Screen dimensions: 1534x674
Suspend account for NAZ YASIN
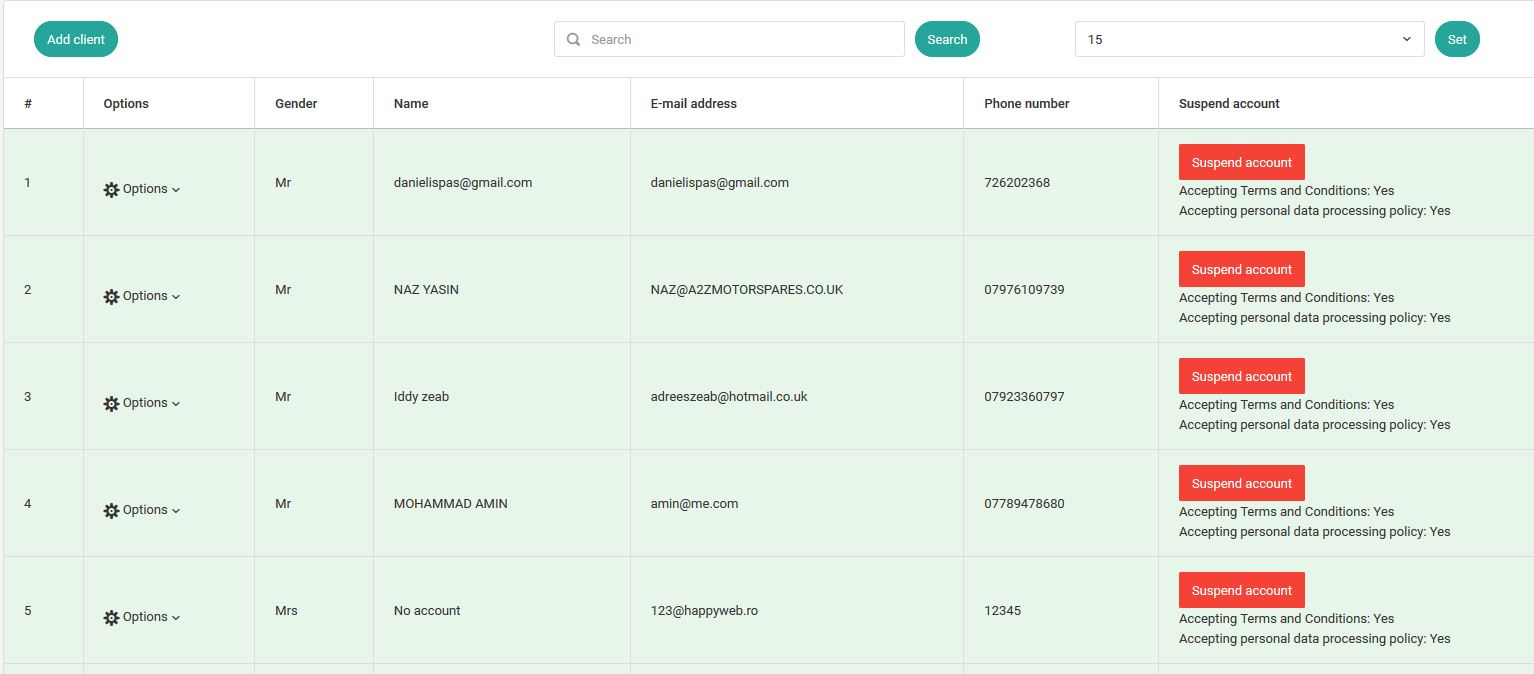[x=1241, y=269]
